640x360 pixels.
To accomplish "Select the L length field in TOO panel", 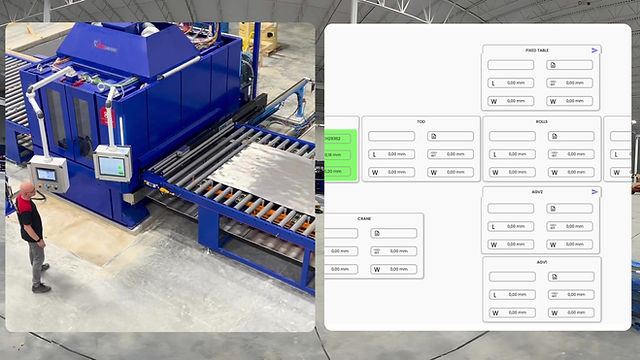I will 391,154.
